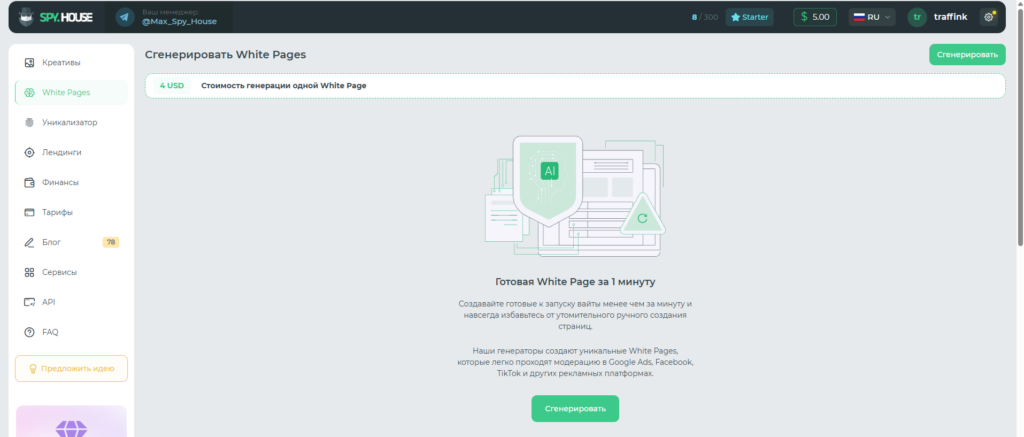
Task: Click center Сгенерировать button below description
Action: pyautogui.click(x=575, y=409)
